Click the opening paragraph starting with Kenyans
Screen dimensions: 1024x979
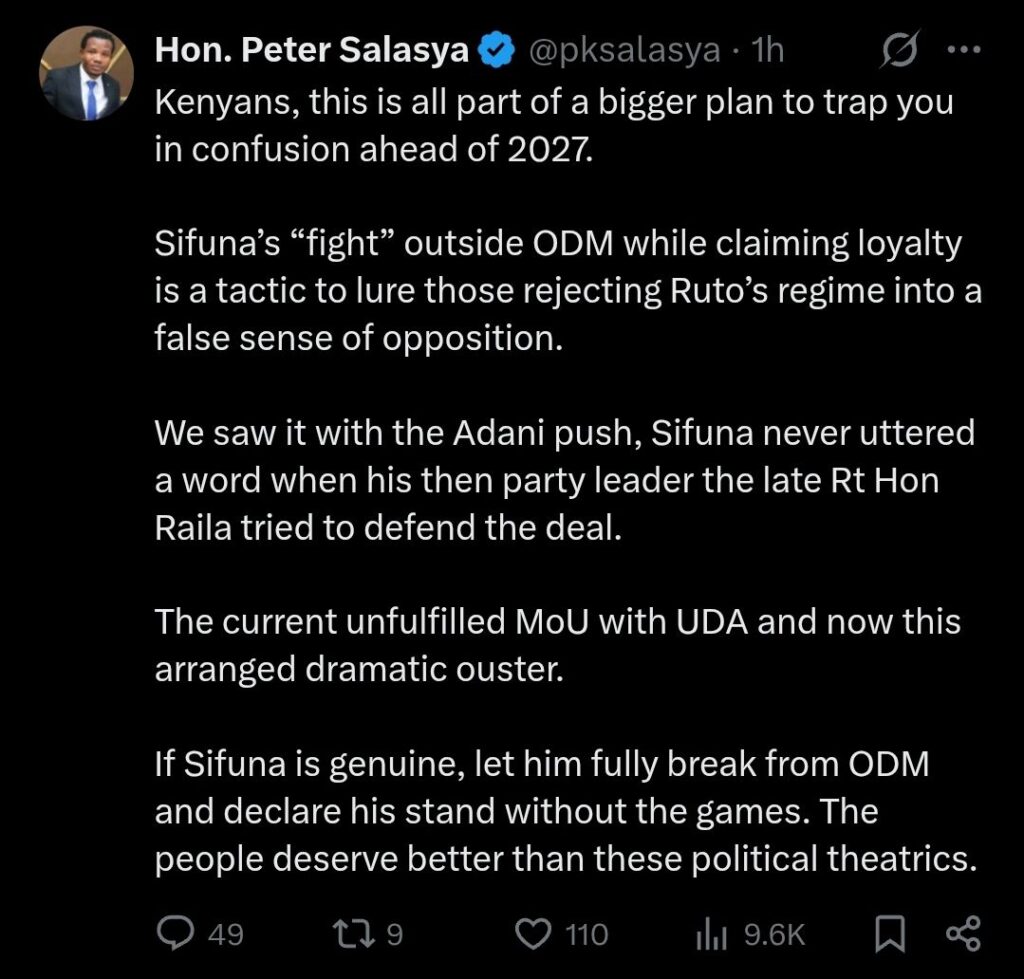point(553,128)
